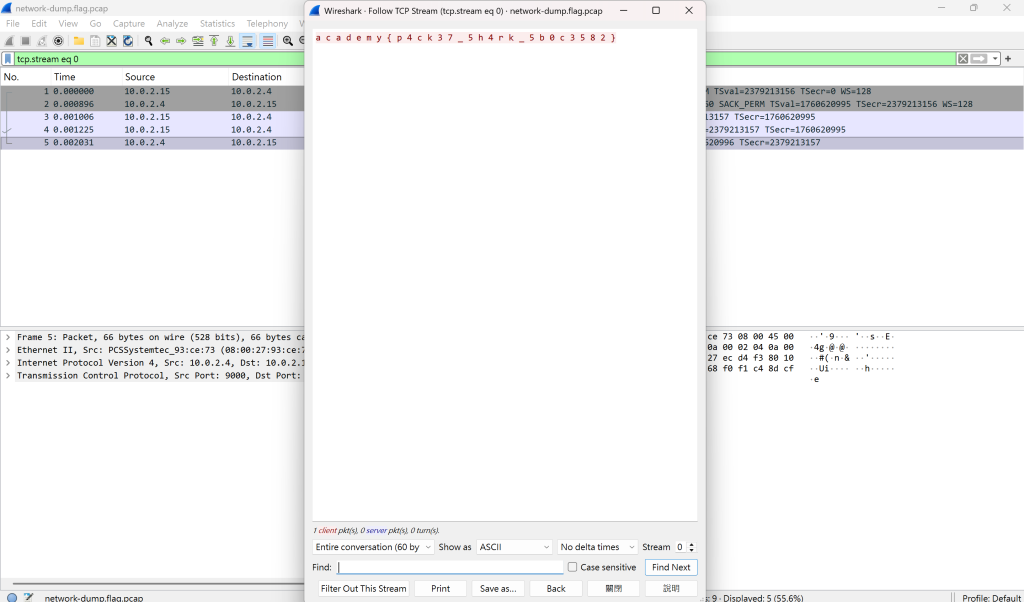The height and width of the screenshot is (602, 1024).
Task: Go to the first packet
Action: 214,40
